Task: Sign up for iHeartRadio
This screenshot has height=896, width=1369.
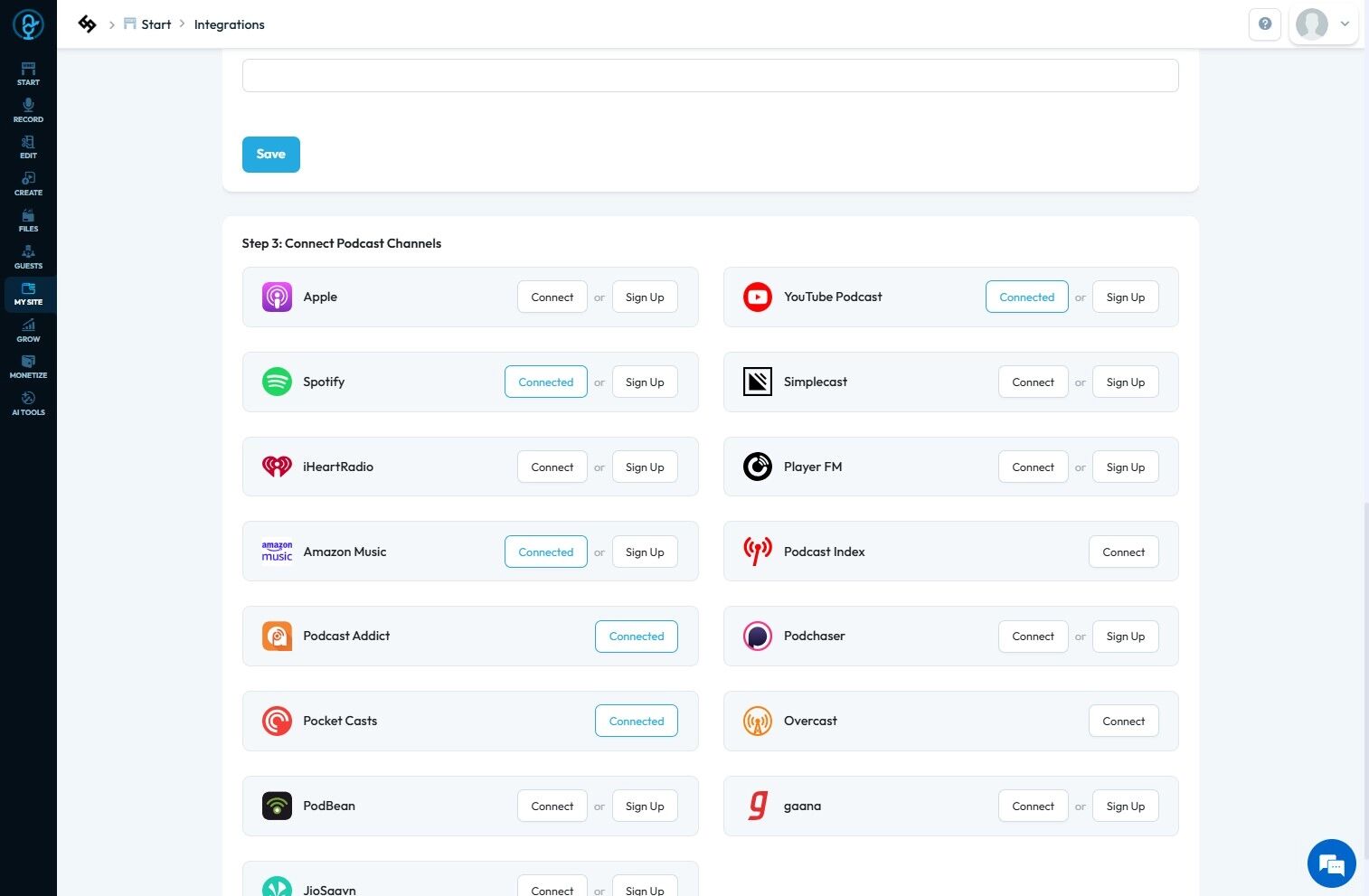Action: (645, 467)
